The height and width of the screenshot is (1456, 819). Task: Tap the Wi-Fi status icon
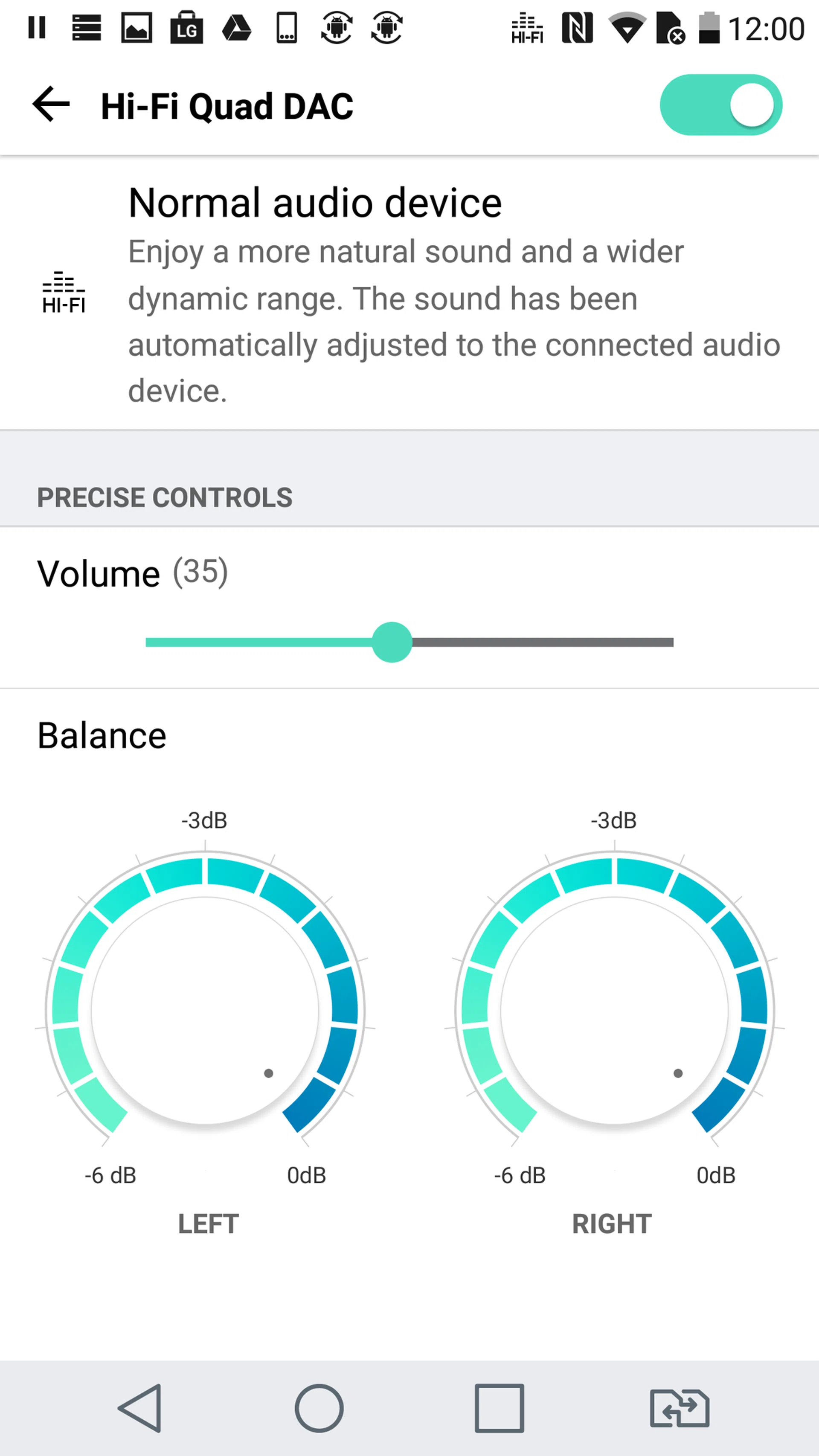[x=627, y=28]
